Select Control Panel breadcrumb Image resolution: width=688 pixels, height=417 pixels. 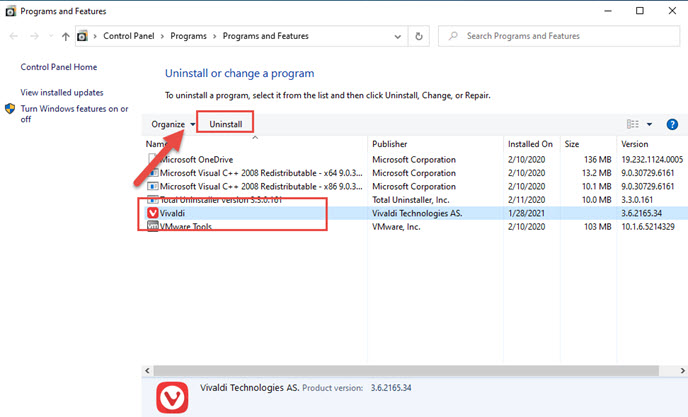tap(129, 36)
